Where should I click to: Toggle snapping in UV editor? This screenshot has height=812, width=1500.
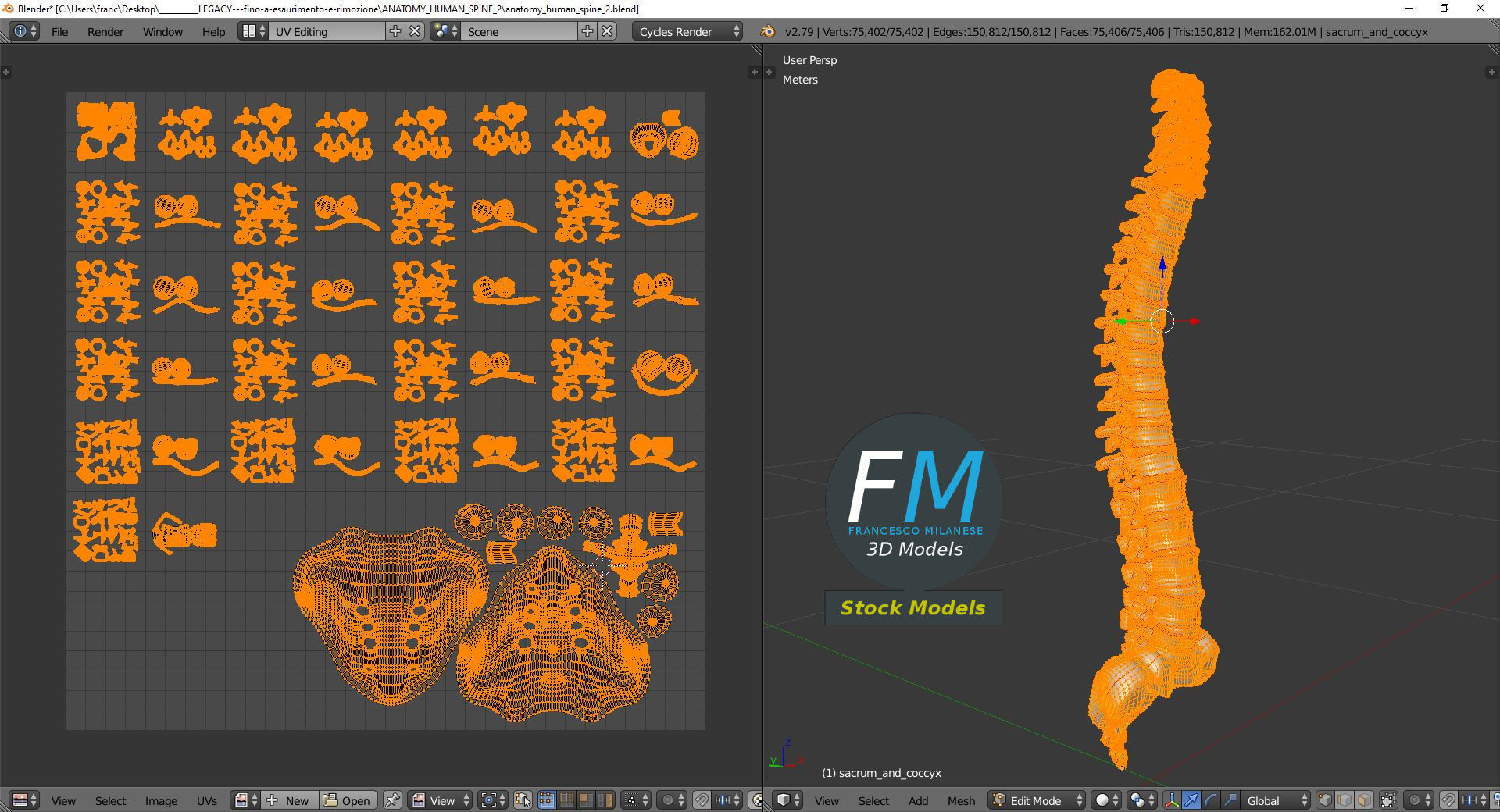[x=702, y=800]
